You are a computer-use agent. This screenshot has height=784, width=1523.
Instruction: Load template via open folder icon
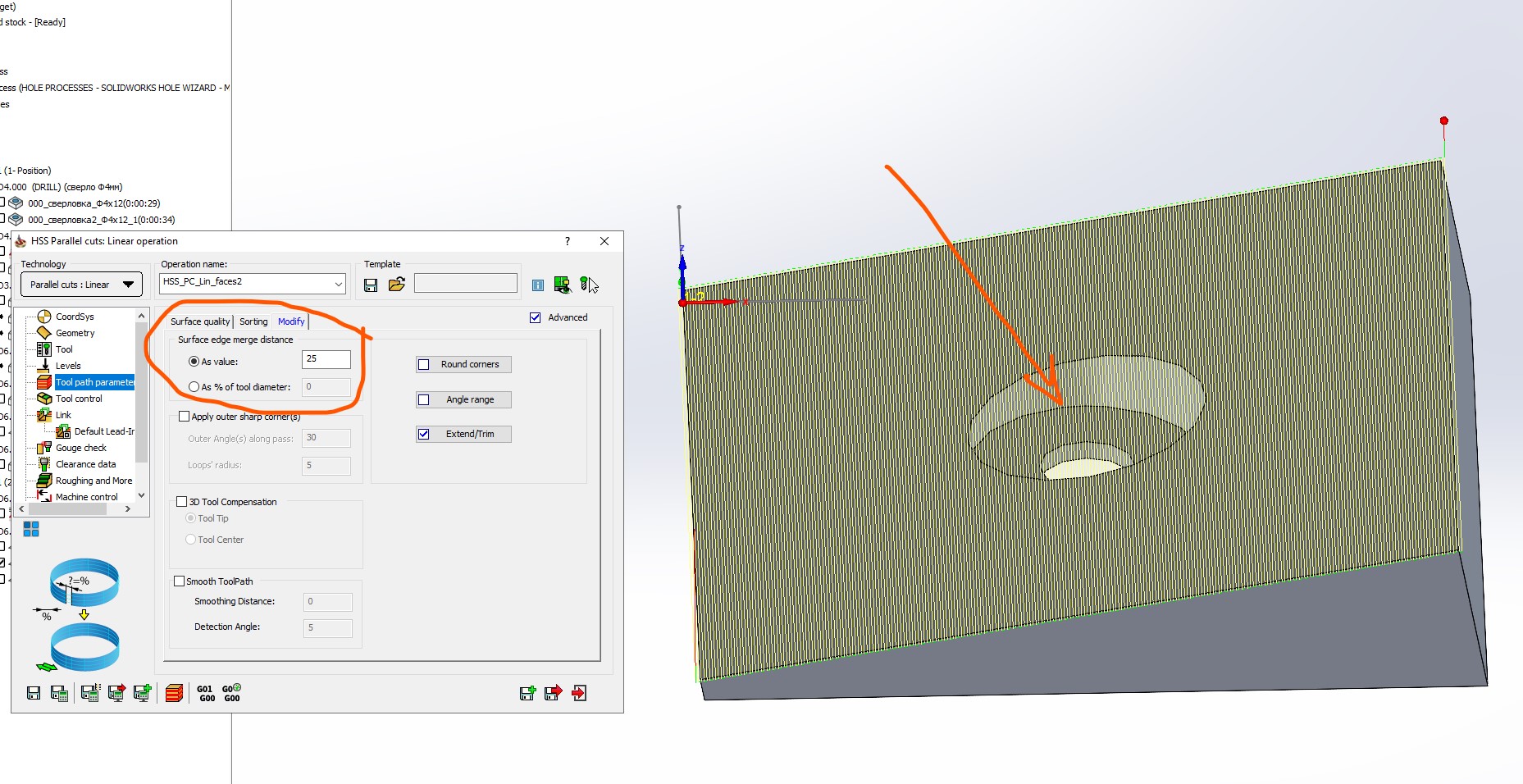coord(397,285)
